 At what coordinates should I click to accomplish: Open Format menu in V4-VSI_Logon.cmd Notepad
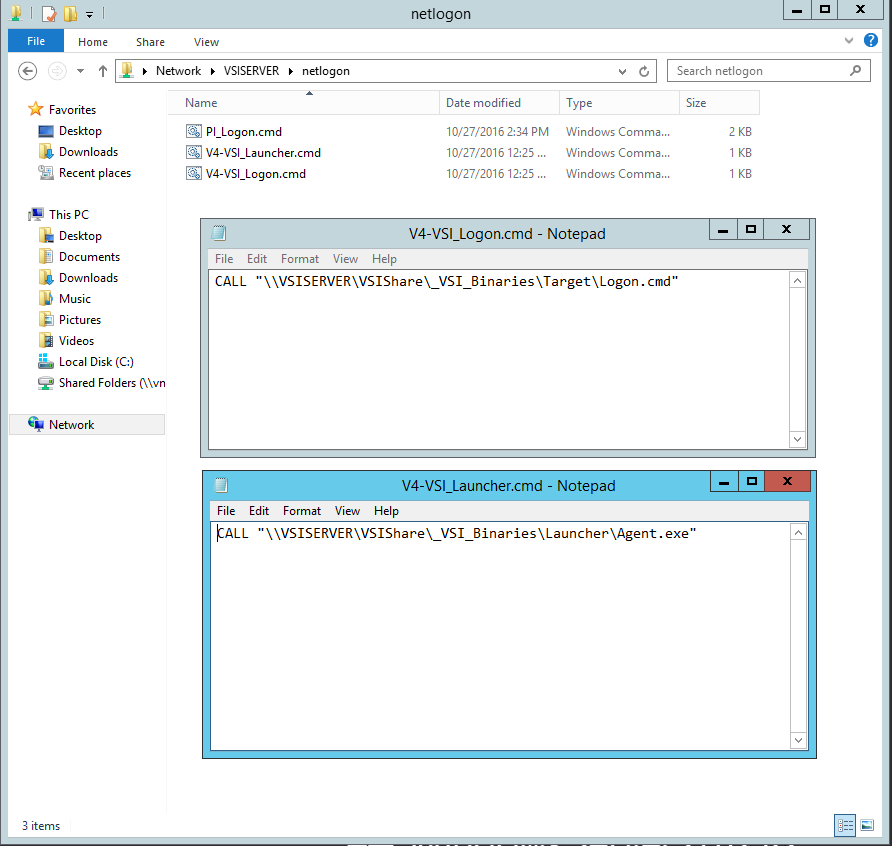[300, 259]
